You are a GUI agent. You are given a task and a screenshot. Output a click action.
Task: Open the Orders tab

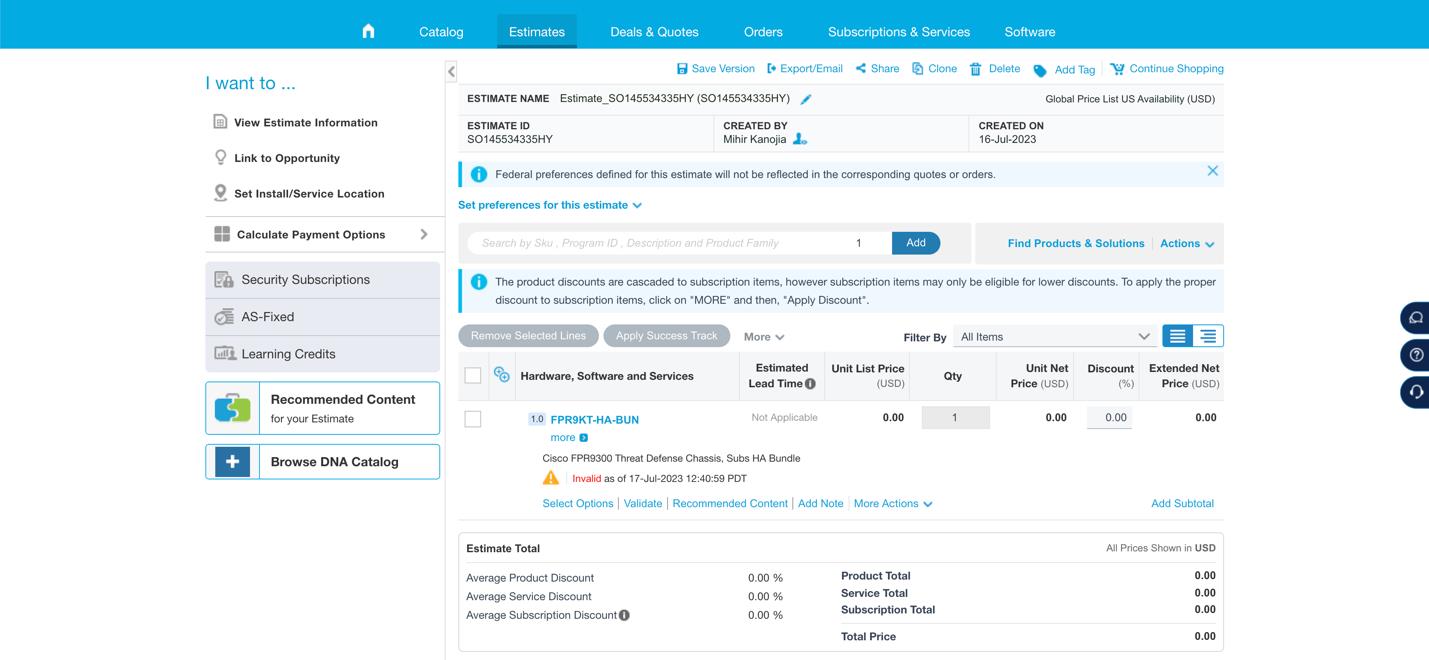pos(763,31)
